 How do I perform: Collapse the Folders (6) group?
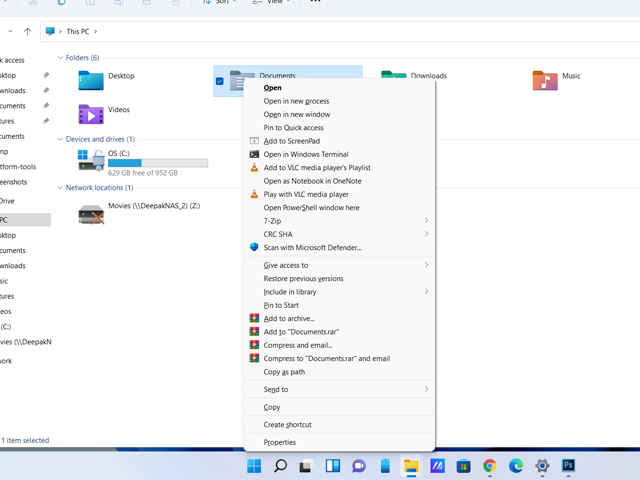(x=60, y=58)
